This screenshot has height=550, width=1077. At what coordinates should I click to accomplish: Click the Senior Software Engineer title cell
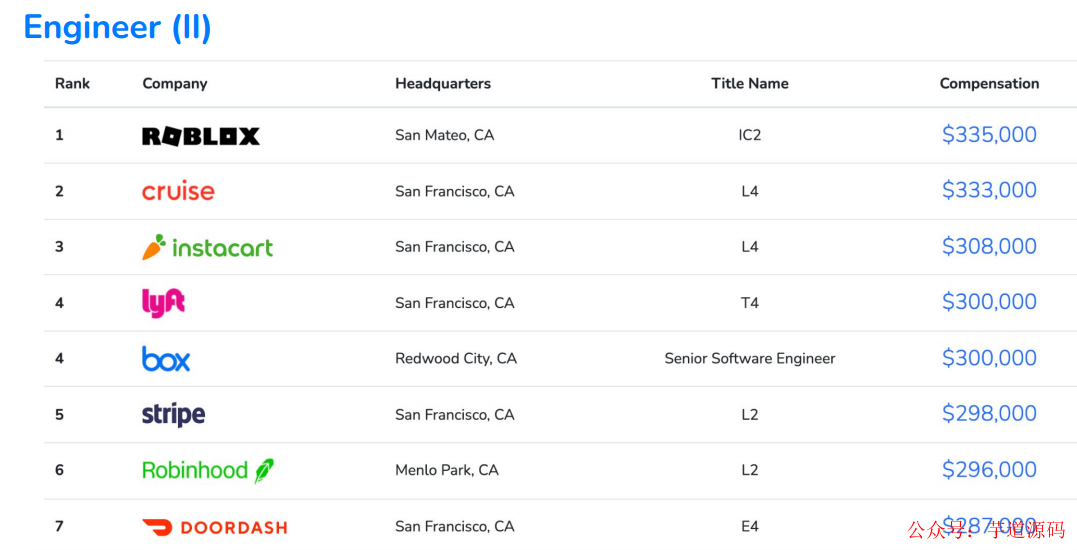pyautogui.click(x=750, y=359)
